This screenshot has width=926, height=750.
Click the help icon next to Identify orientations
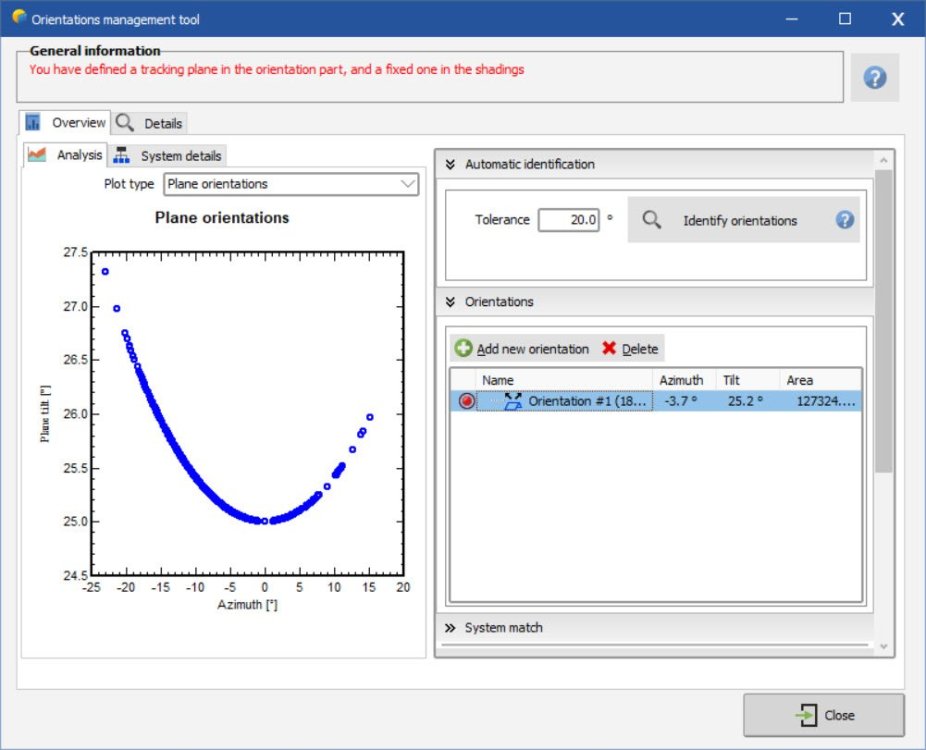pos(845,220)
